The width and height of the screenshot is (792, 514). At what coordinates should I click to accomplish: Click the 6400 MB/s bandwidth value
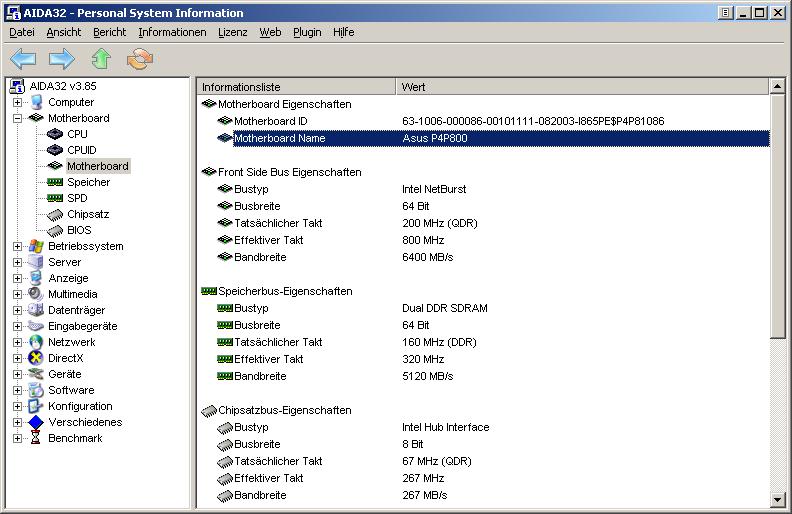pyautogui.click(x=427, y=257)
